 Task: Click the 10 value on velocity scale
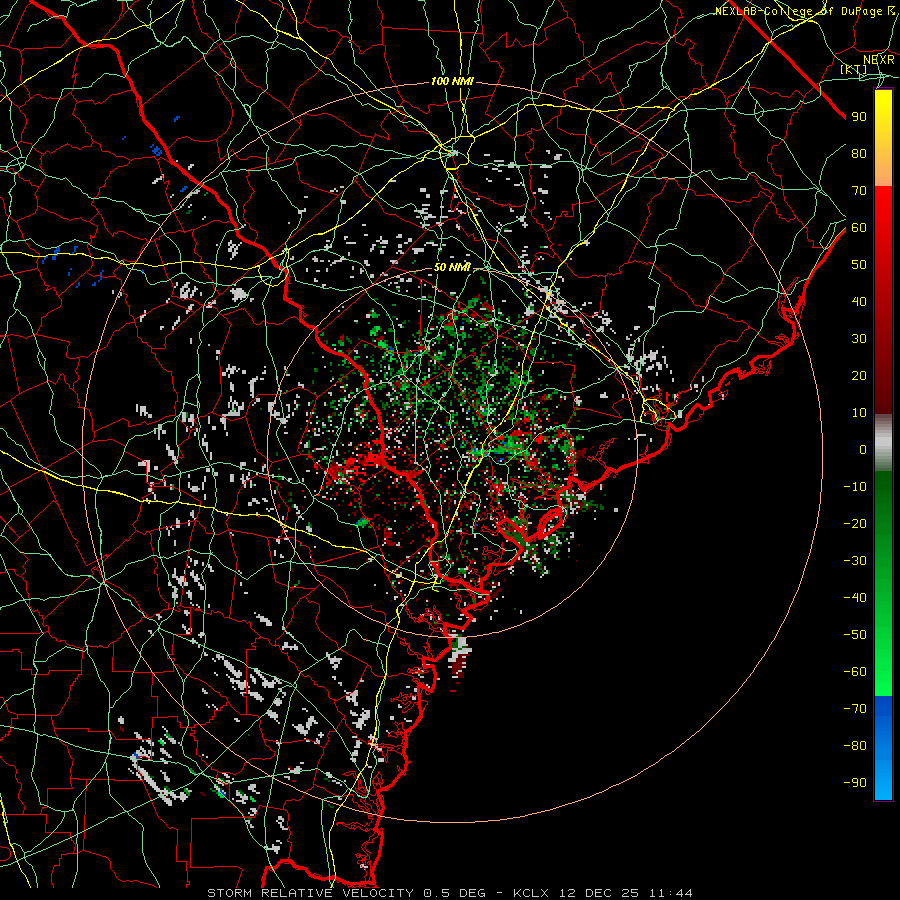coord(859,413)
